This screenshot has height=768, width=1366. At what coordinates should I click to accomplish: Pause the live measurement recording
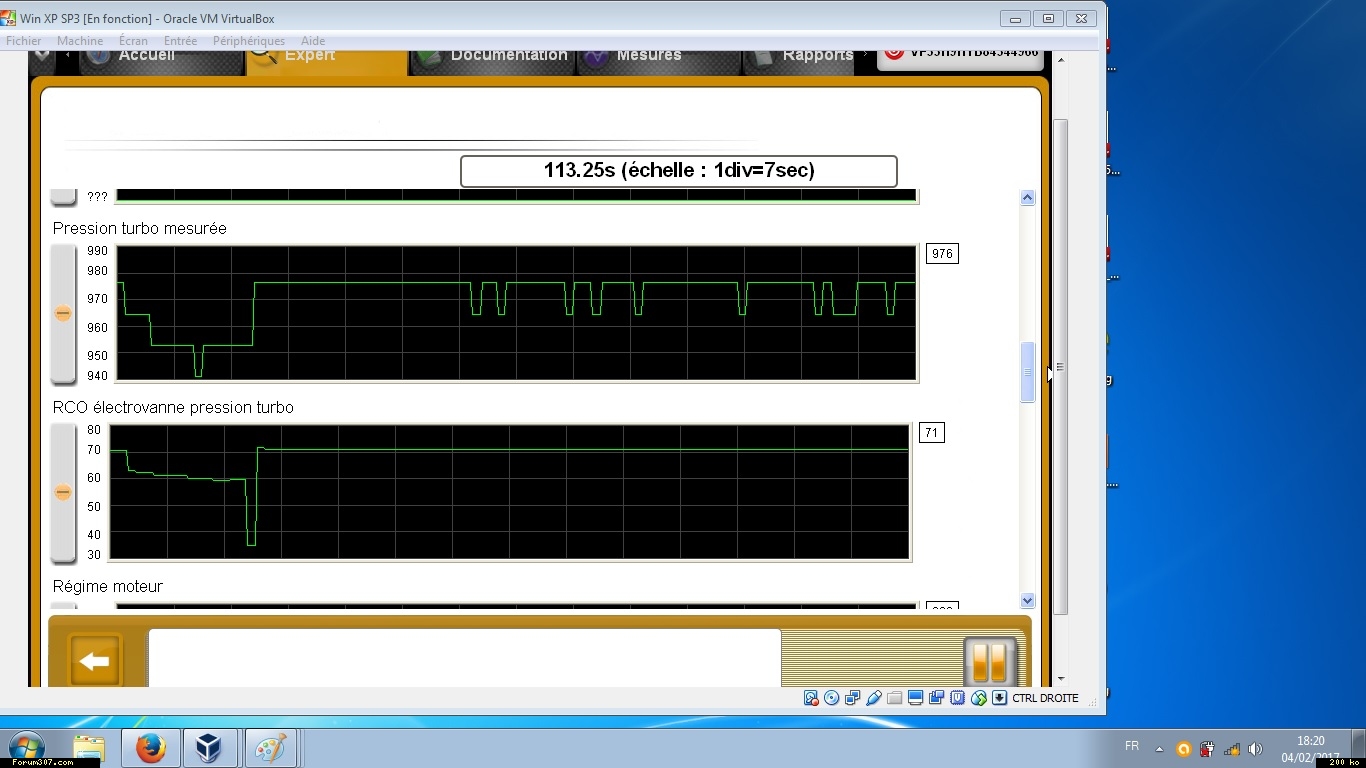coord(989,661)
